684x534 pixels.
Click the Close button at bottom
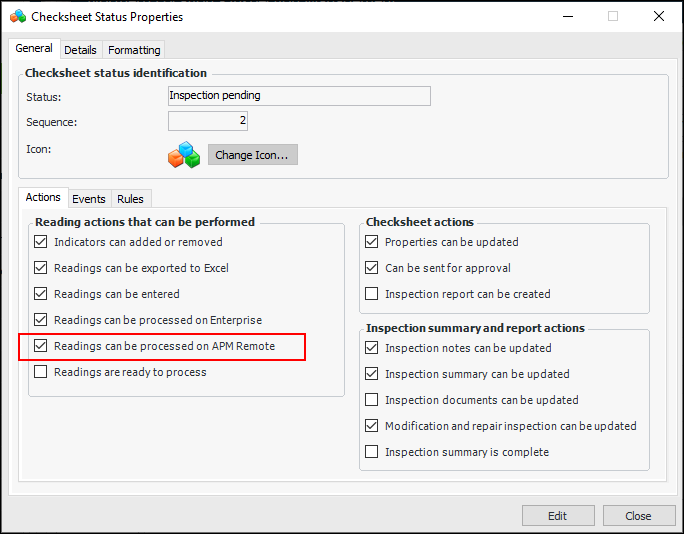(638, 516)
